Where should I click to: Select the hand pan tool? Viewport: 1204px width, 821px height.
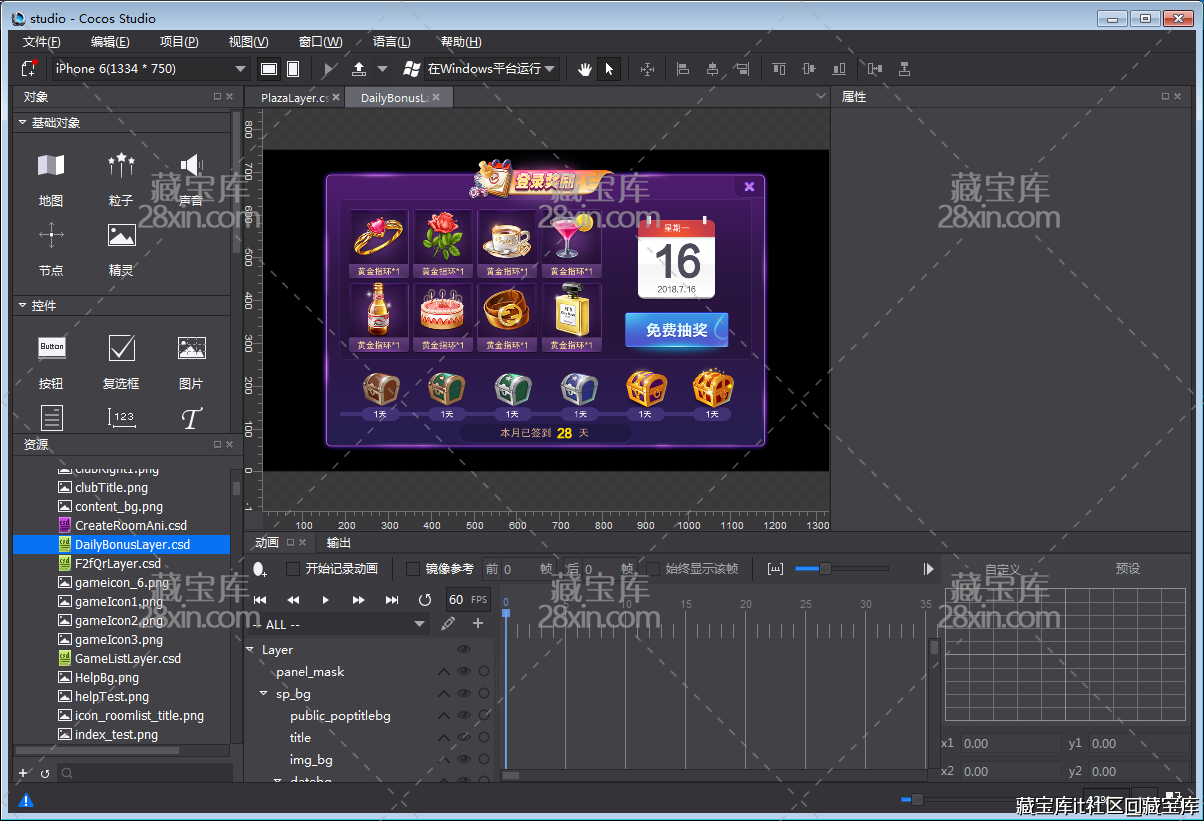coord(585,69)
